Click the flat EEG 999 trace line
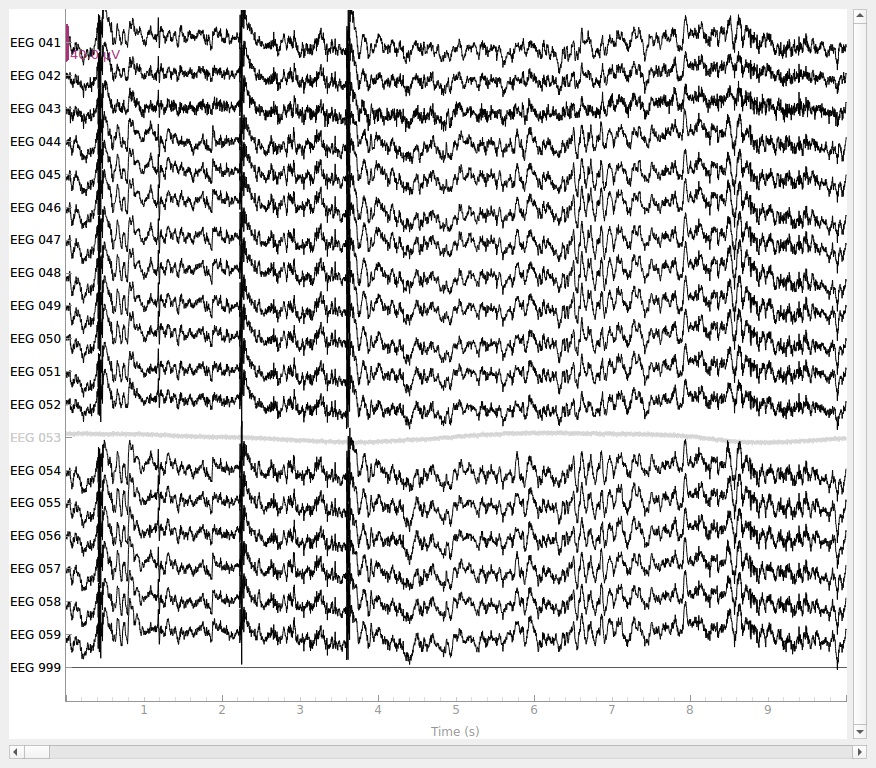 [500, 667]
